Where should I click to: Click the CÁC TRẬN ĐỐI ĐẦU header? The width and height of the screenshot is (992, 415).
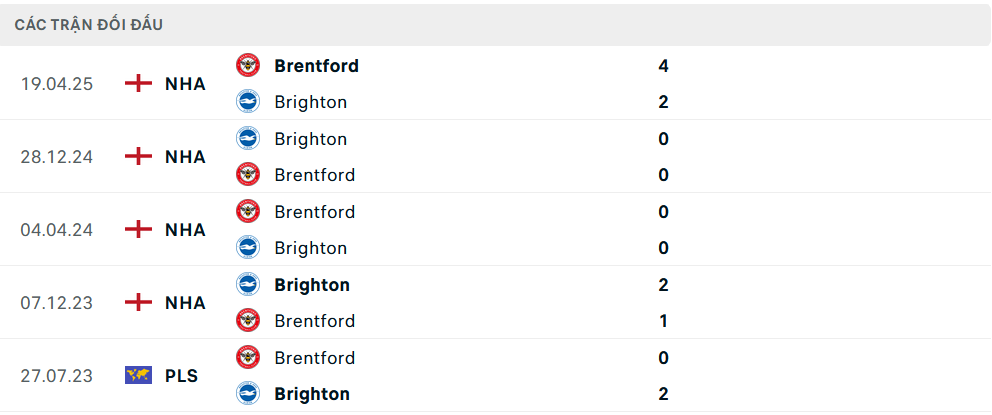click(x=89, y=25)
